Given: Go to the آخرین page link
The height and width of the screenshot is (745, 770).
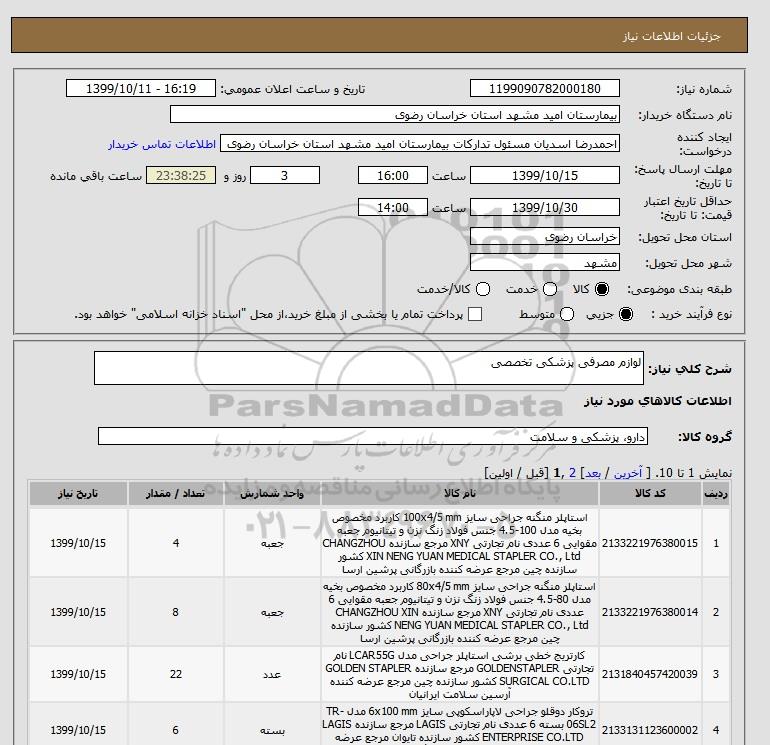Looking at the screenshot, I should [x=628, y=473].
